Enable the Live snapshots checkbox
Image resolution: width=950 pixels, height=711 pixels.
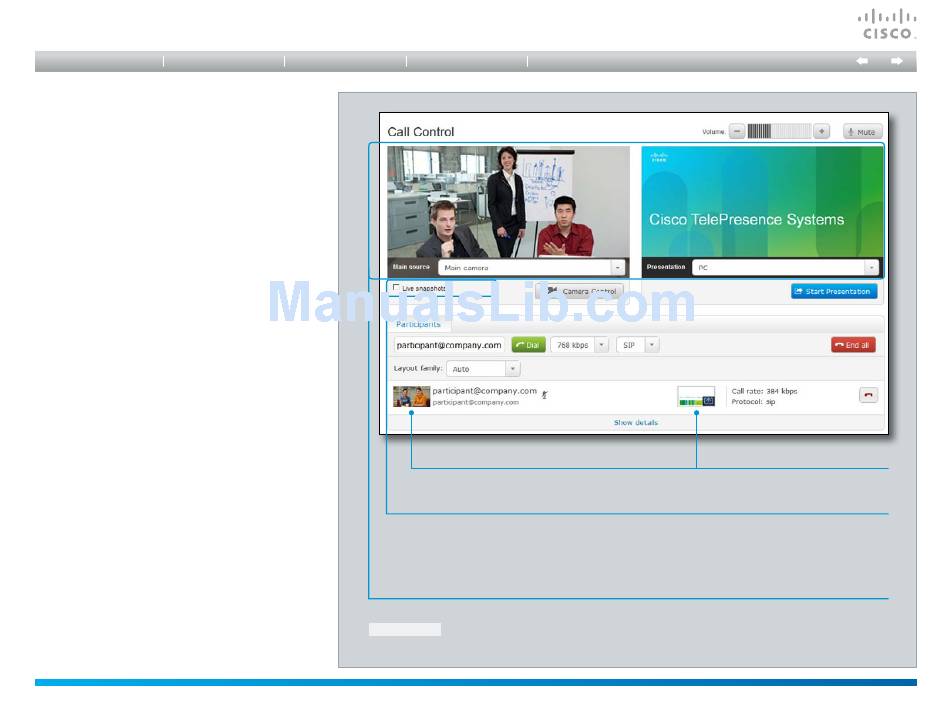click(x=396, y=288)
